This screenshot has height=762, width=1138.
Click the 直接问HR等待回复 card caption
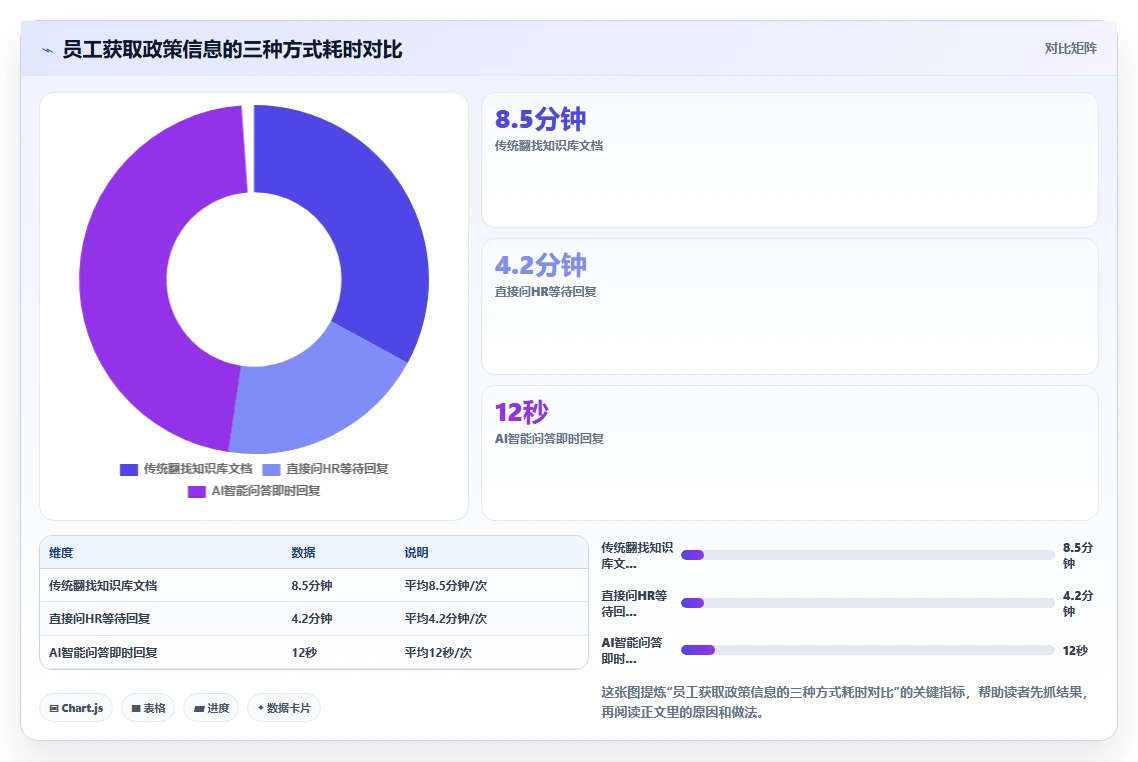pos(546,292)
